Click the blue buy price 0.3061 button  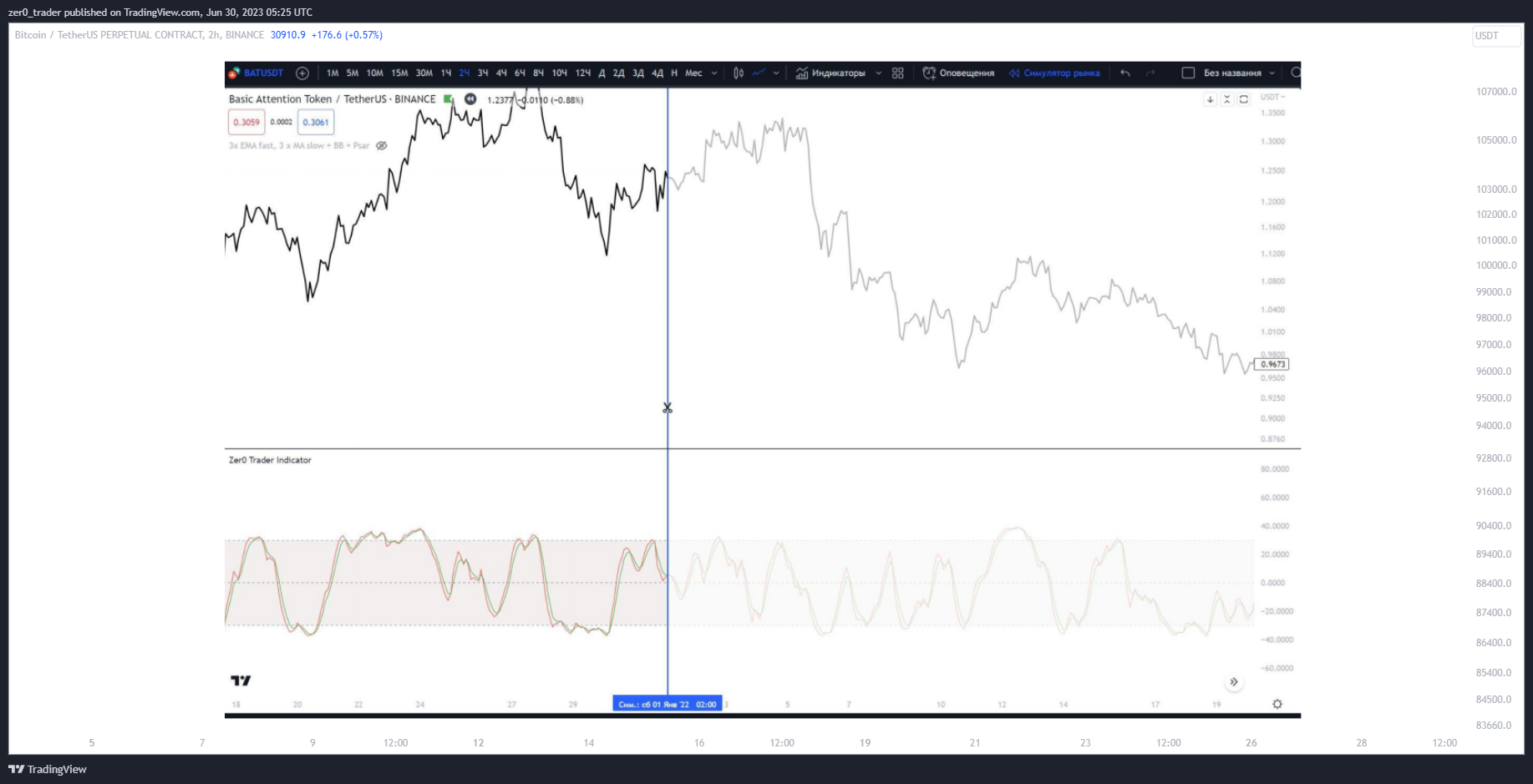point(316,122)
